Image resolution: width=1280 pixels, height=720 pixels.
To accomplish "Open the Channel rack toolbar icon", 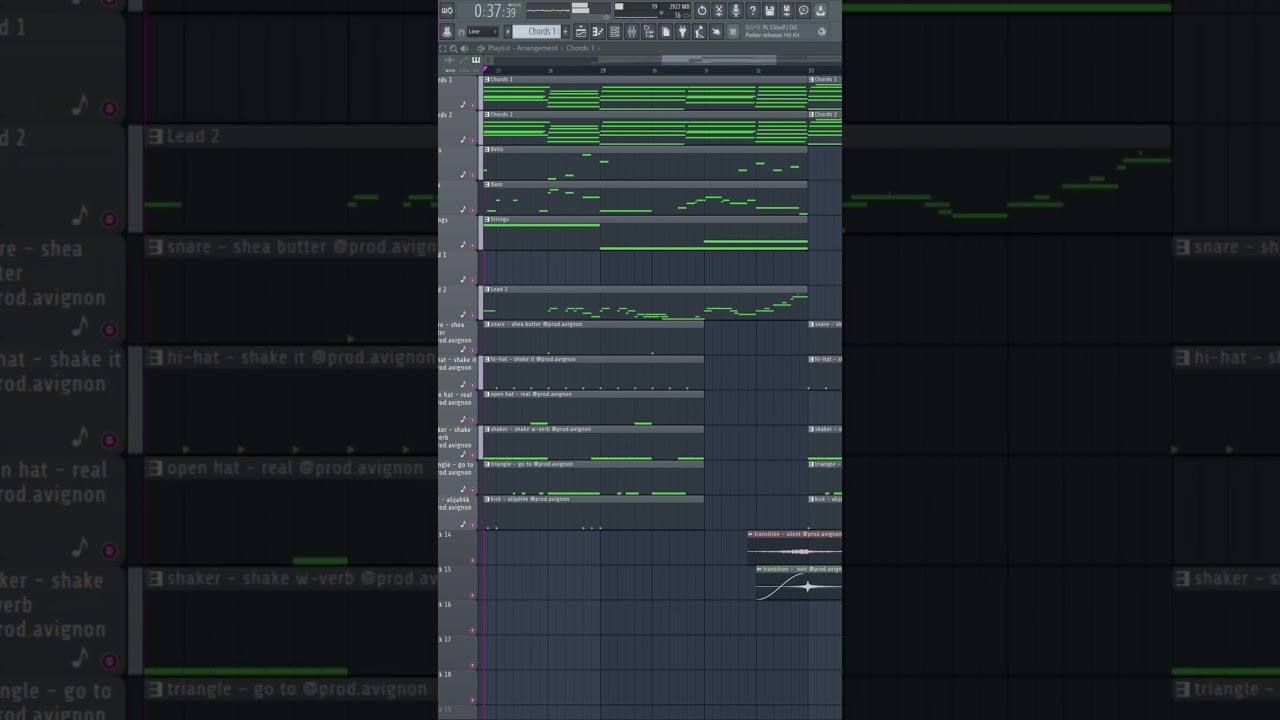I will (615, 32).
